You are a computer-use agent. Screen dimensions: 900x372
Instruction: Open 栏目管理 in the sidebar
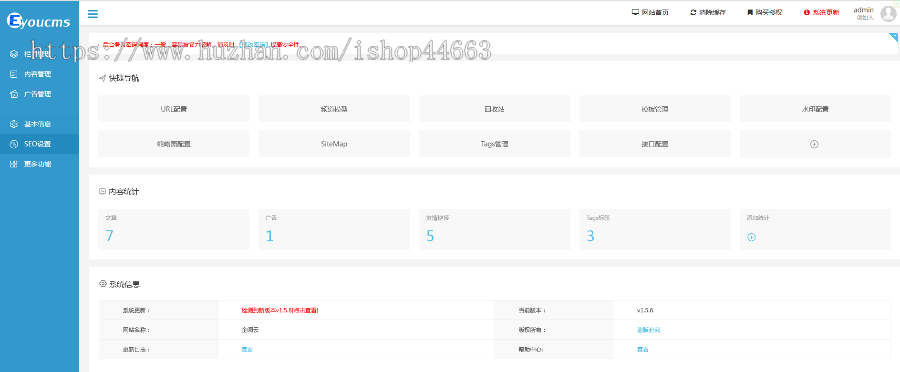40,54
